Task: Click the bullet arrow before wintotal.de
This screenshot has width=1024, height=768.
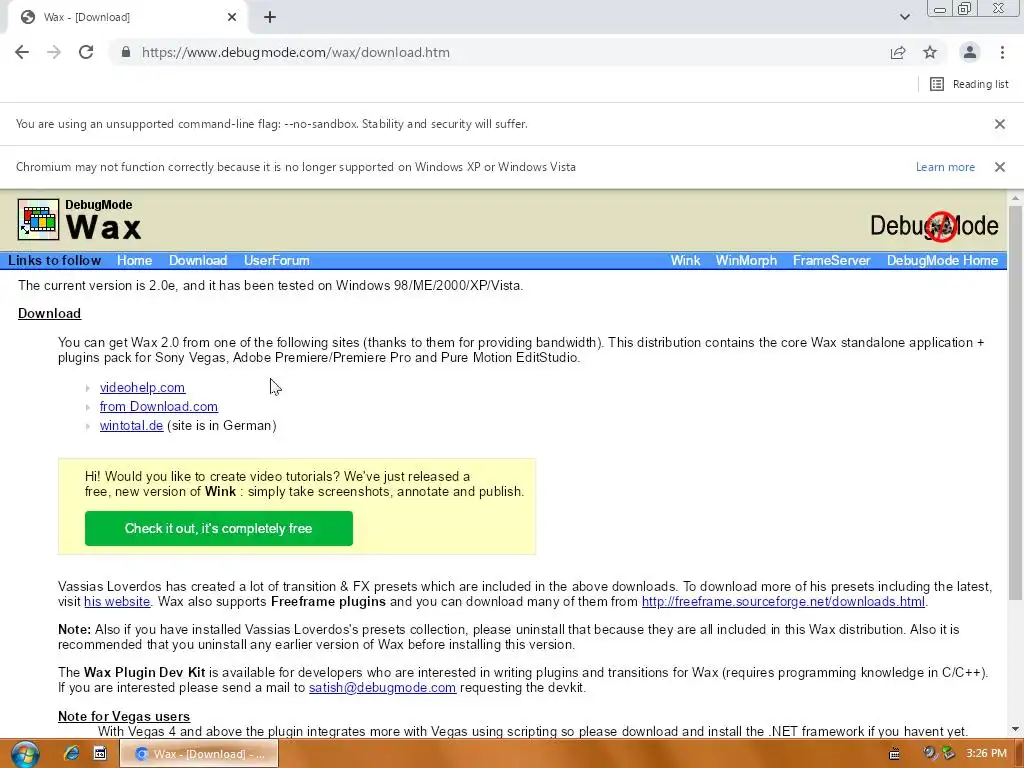Action: 88,426
